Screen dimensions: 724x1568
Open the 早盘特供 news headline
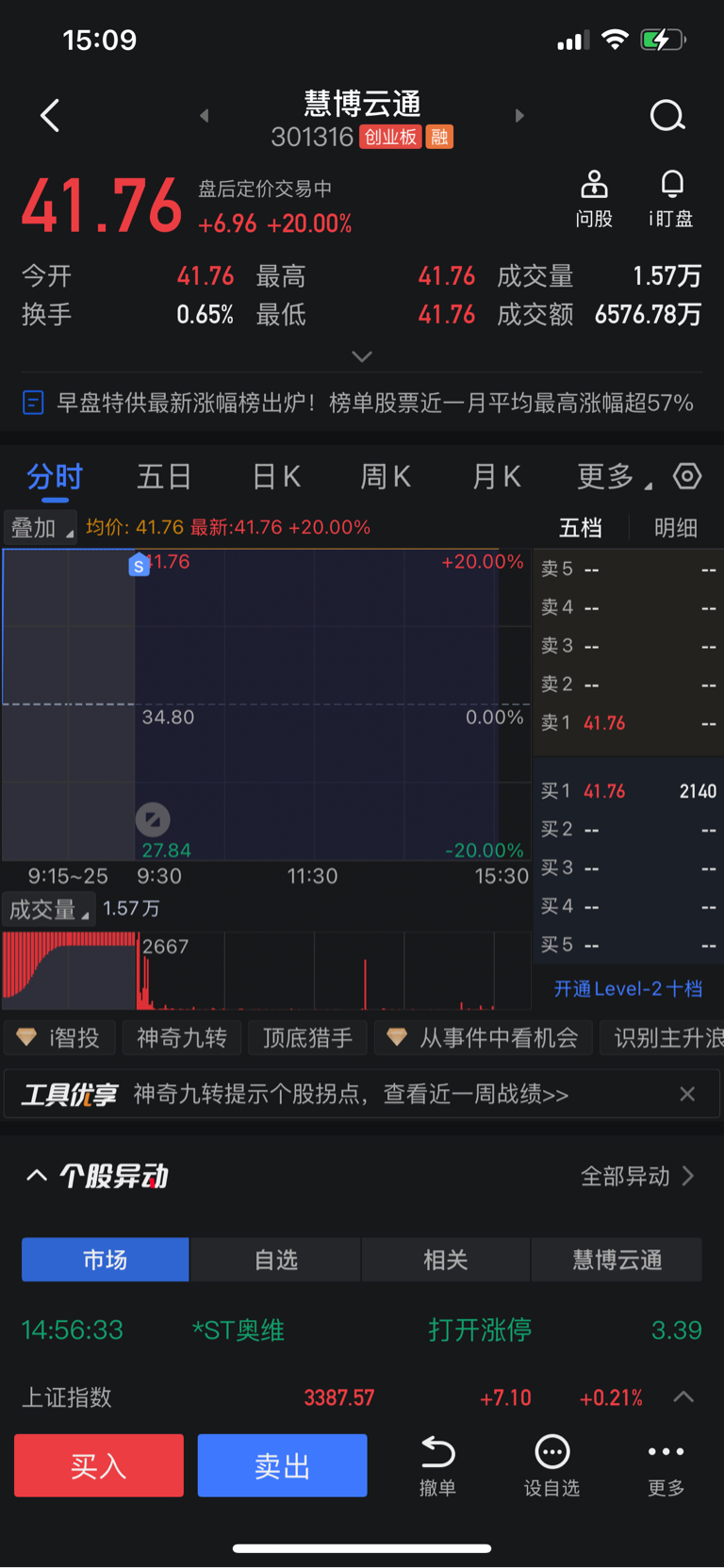pyautogui.click(x=375, y=404)
